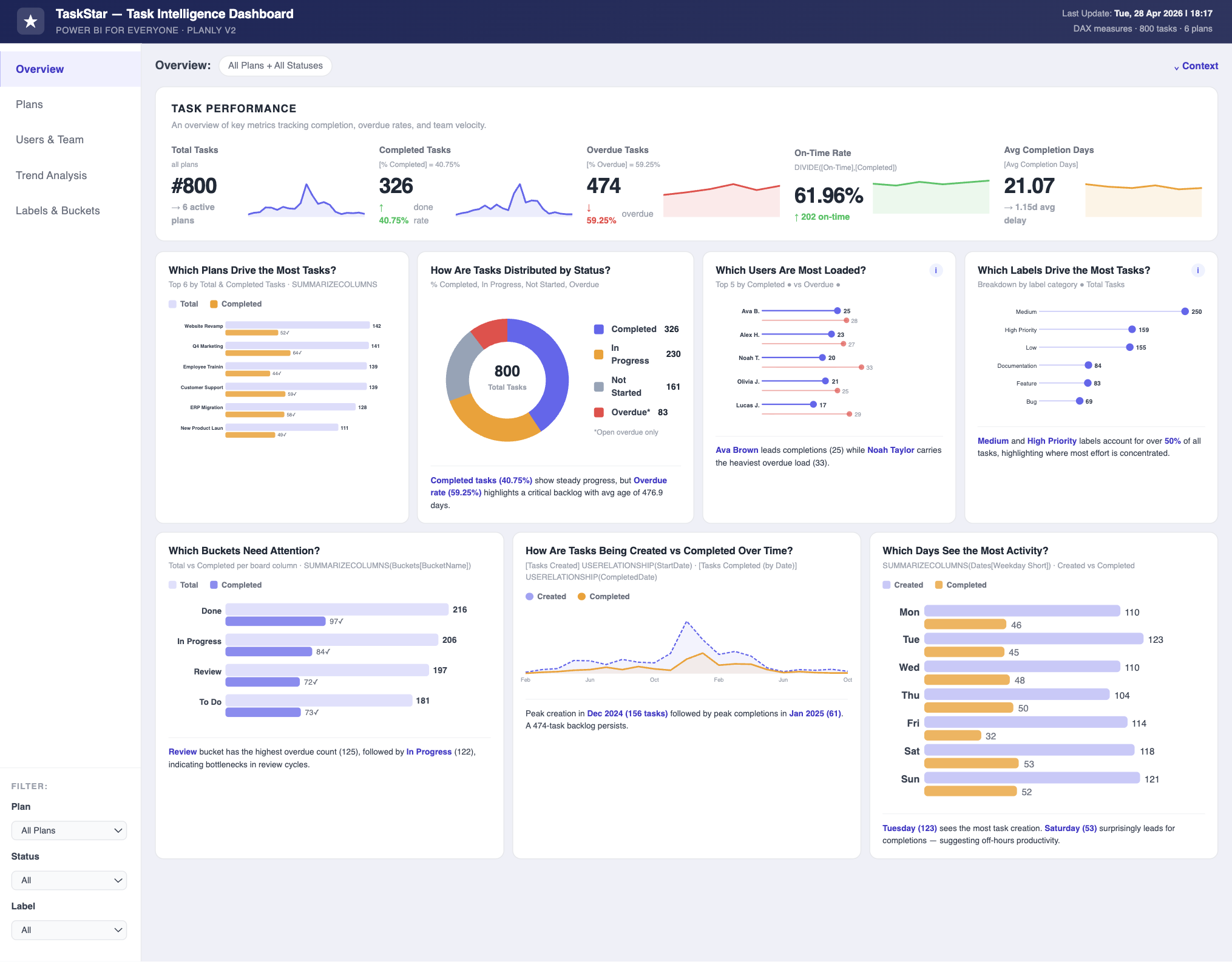Click the donut chart center 800 Total Tasks
The width and height of the screenshot is (1232, 964).
(x=507, y=377)
